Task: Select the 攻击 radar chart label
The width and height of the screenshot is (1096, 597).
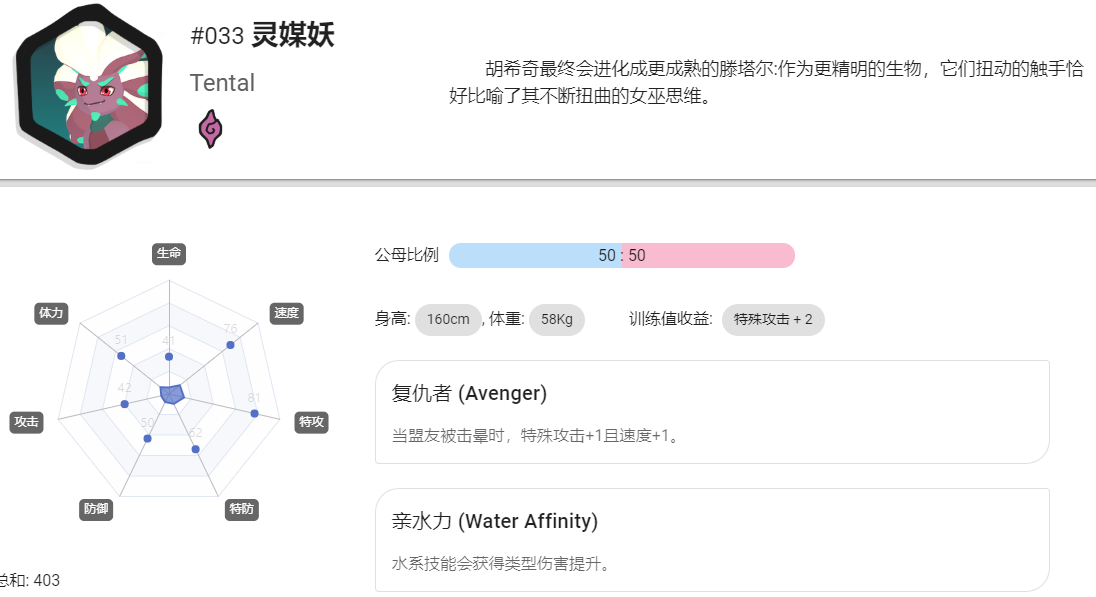Action: tap(27, 422)
